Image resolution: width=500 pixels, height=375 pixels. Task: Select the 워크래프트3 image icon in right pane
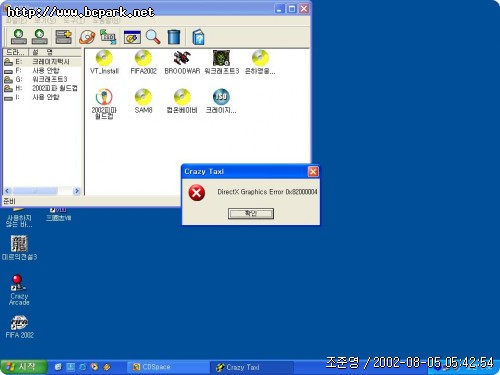pyautogui.click(x=221, y=62)
